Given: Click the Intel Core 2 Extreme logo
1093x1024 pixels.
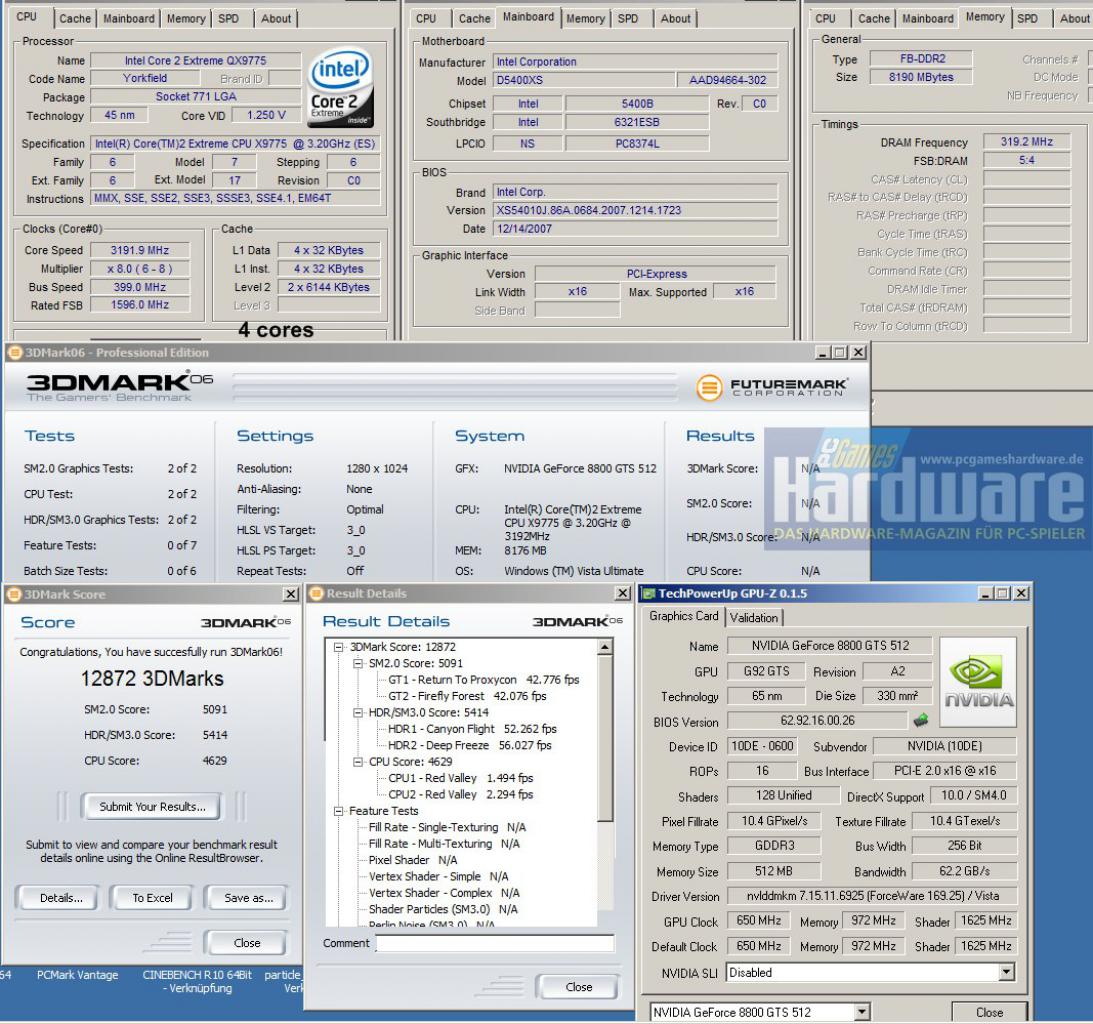Looking at the screenshot, I should point(340,87).
